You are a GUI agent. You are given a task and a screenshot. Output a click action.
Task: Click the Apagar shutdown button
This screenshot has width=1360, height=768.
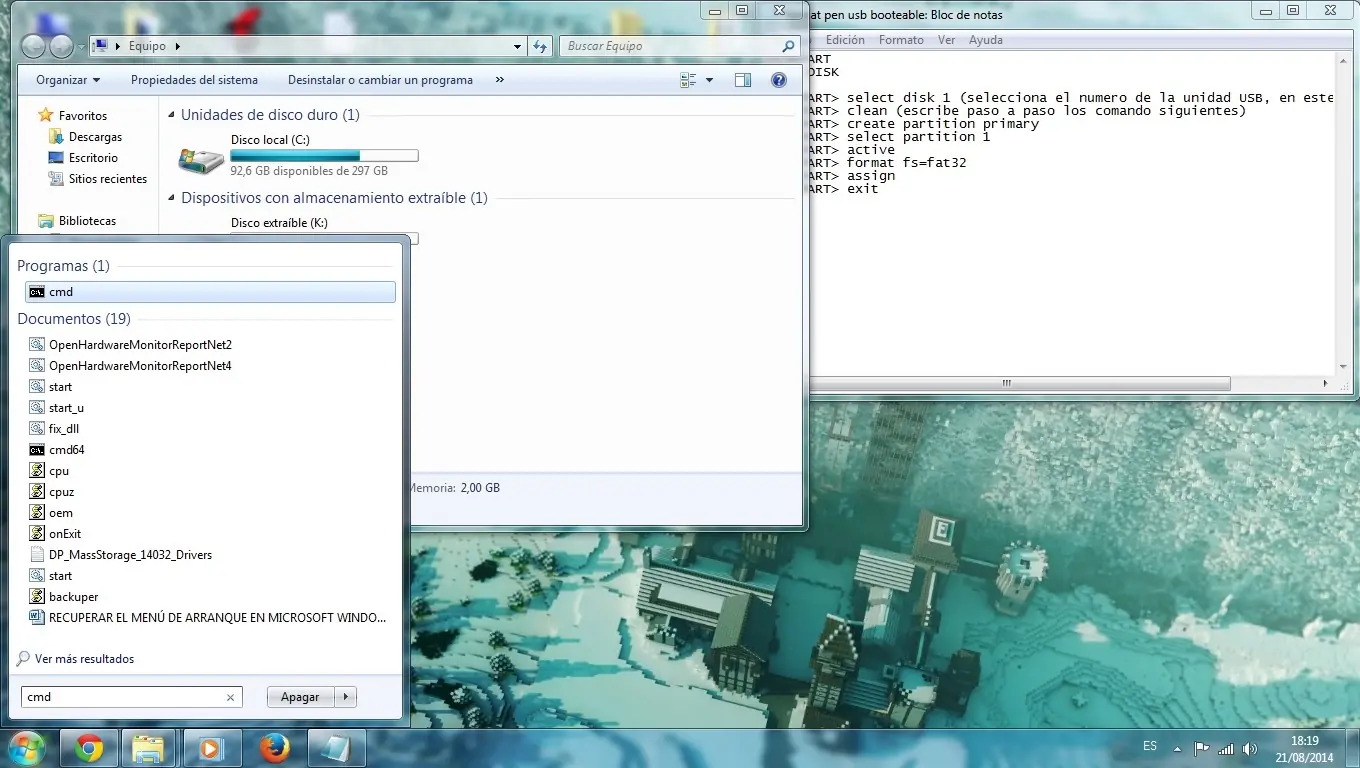coord(300,697)
